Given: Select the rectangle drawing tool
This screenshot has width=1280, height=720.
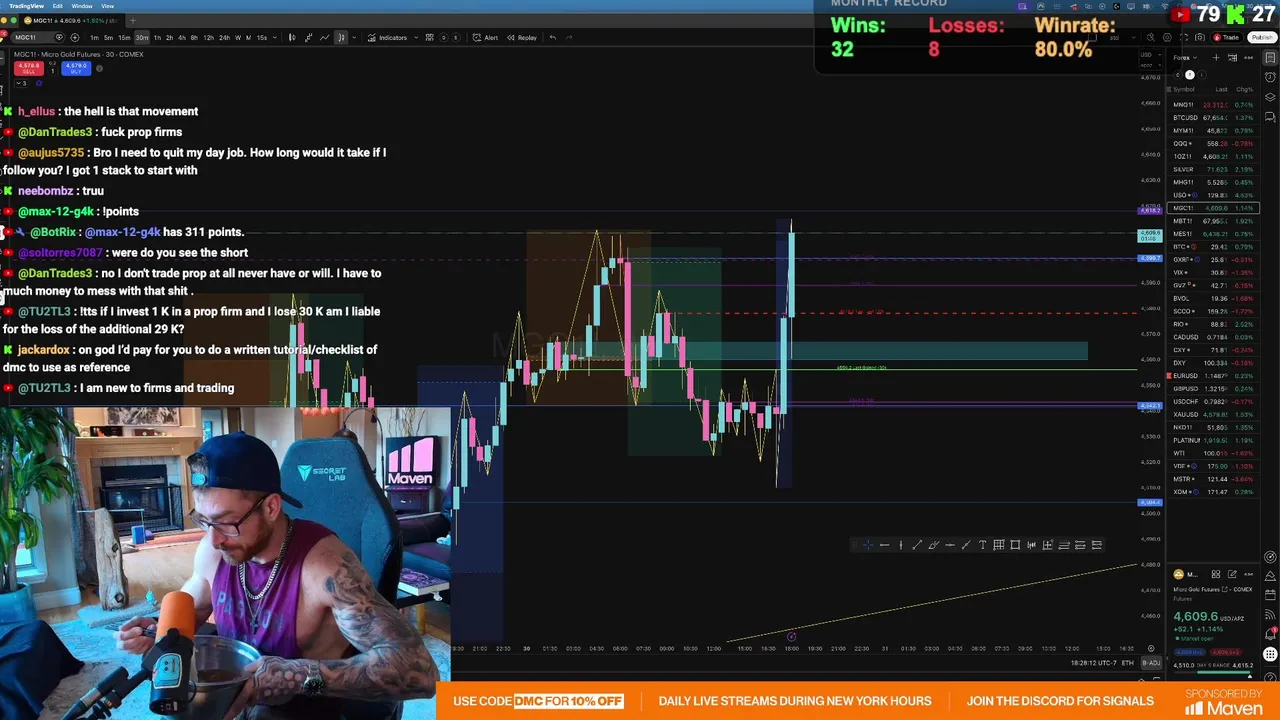Looking at the screenshot, I should tap(1015, 545).
